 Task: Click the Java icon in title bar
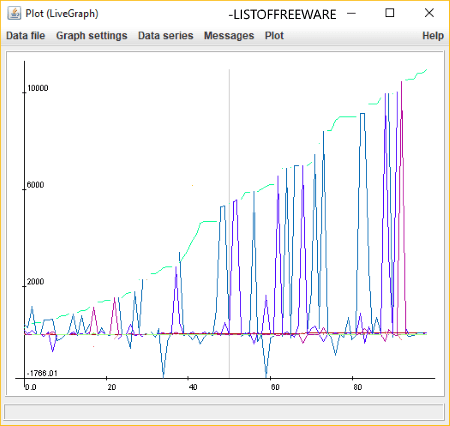(14, 14)
